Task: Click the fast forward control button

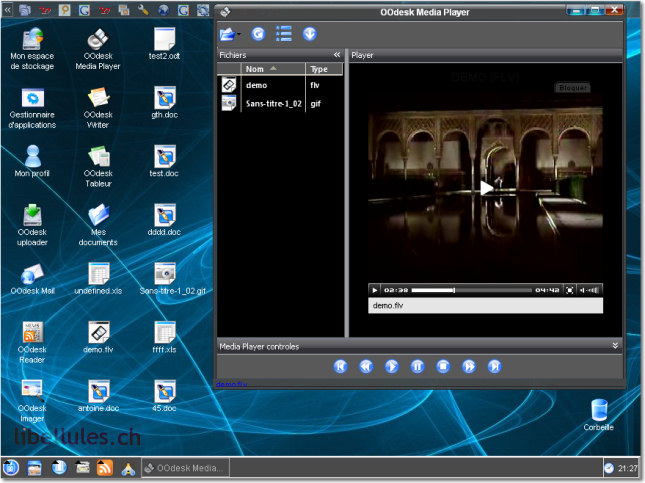Action: (x=469, y=366)
